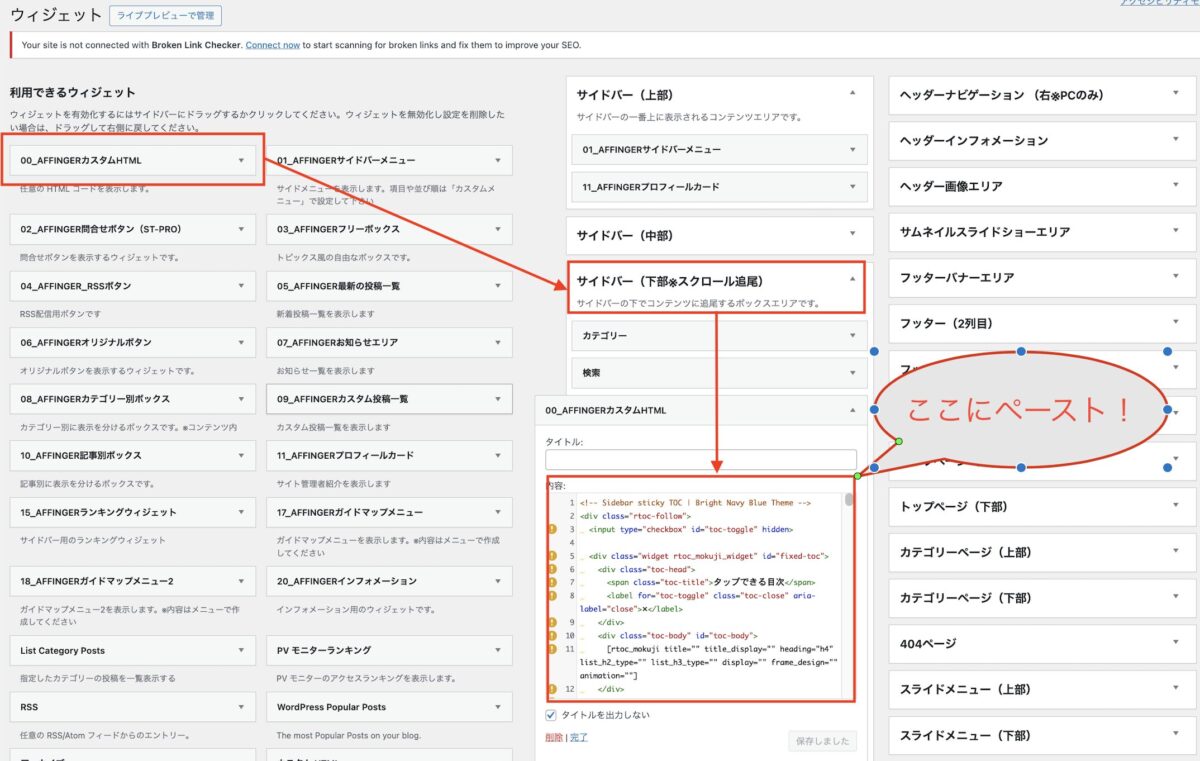Expand 11_AFFINGERプロフィールカード inside サイドバー（上部）
This screenshot has width=1200, height=761.
tap(853, 187)
